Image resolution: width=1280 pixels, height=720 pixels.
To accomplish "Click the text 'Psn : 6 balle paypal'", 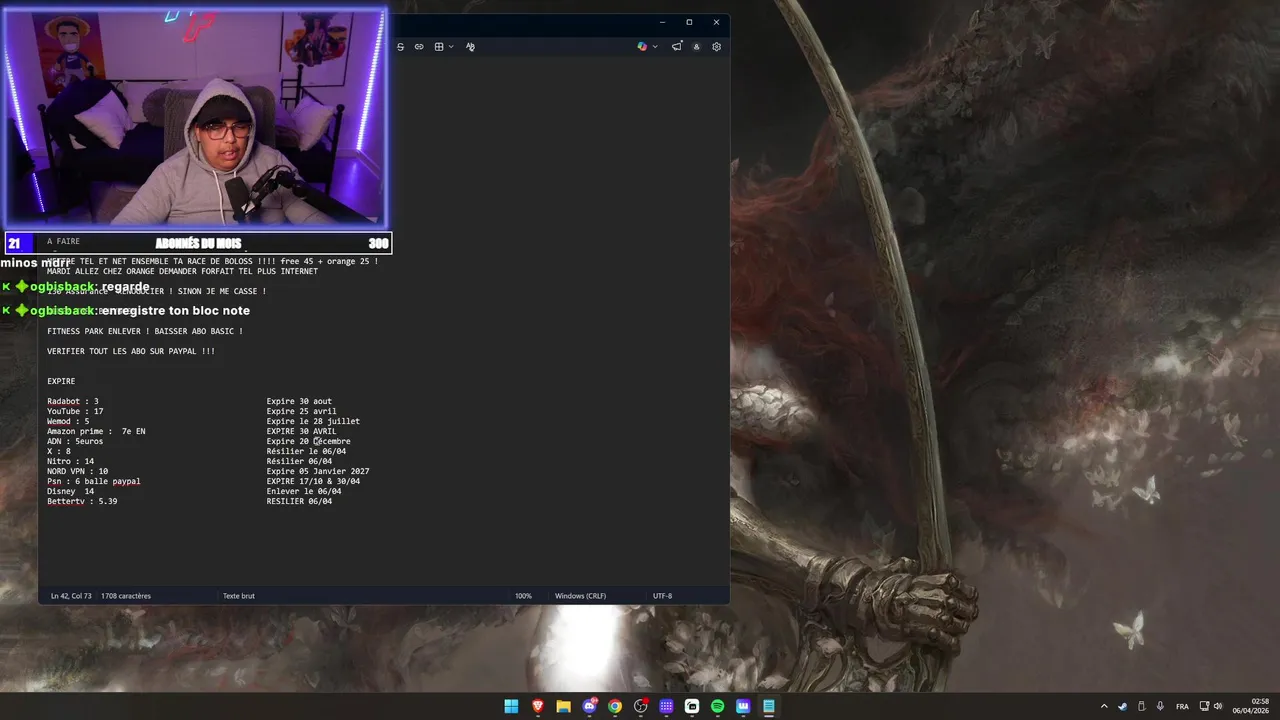I will tap(94, 481).
